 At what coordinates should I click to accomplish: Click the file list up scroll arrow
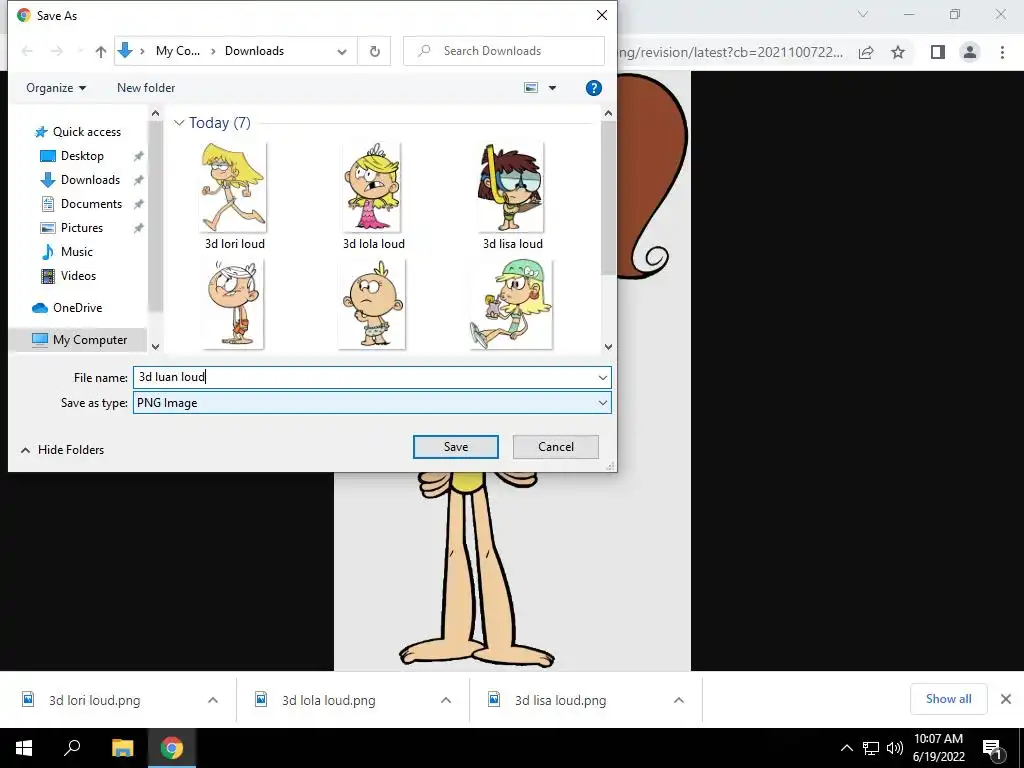(608, 114)
